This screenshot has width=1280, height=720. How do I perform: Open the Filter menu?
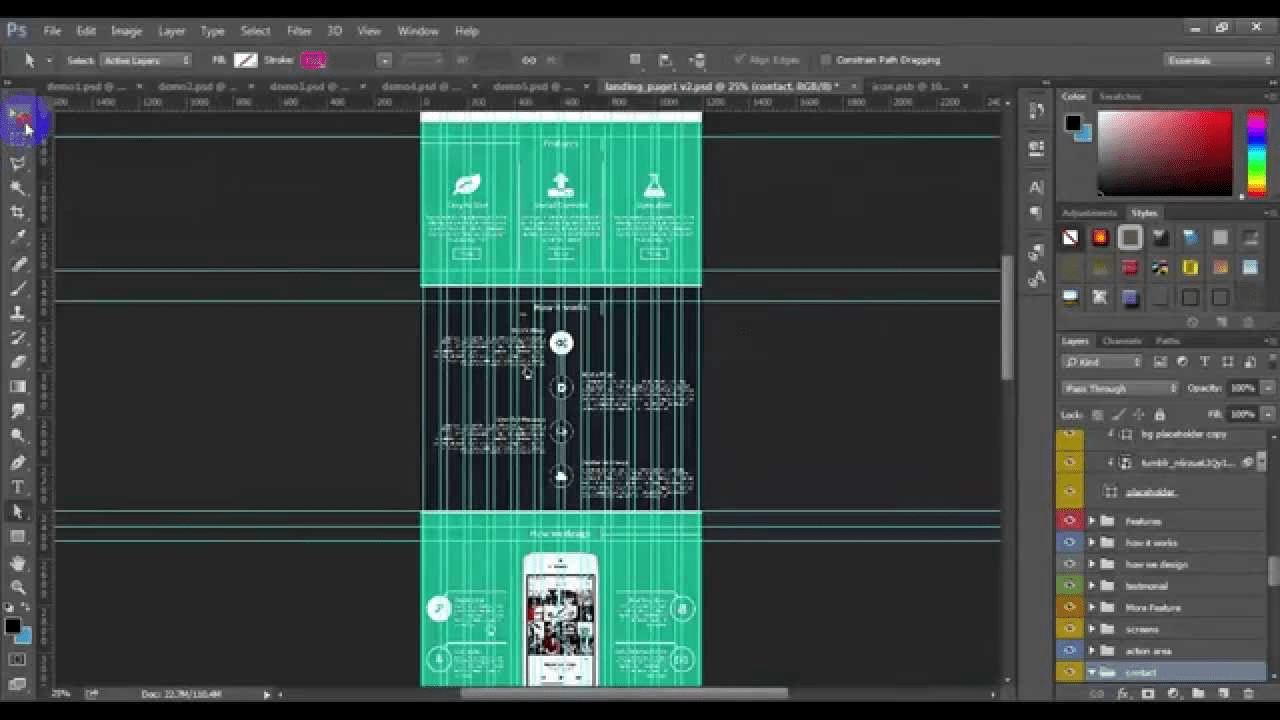(299, 31)
